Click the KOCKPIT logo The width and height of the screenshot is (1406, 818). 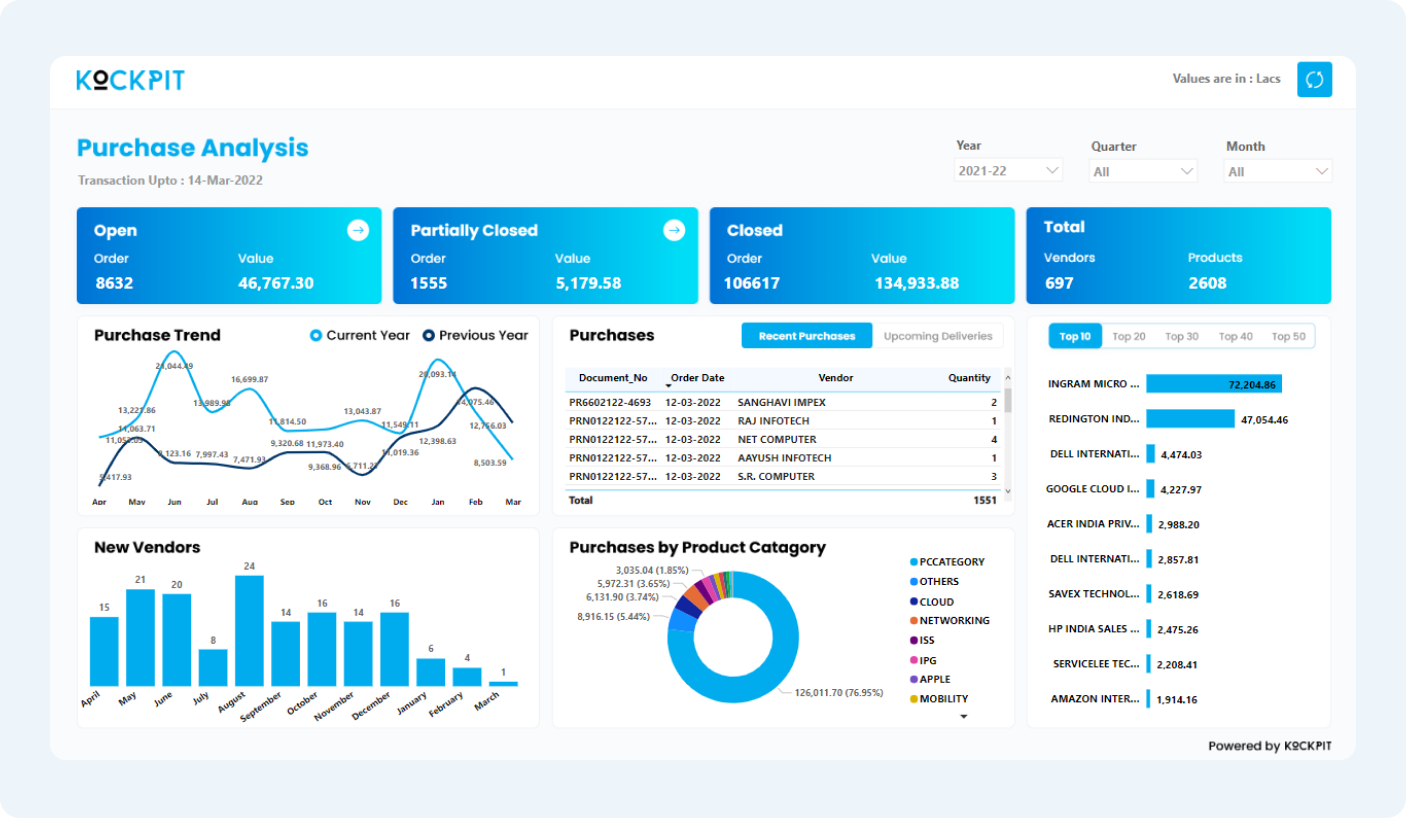pos(130,80)
